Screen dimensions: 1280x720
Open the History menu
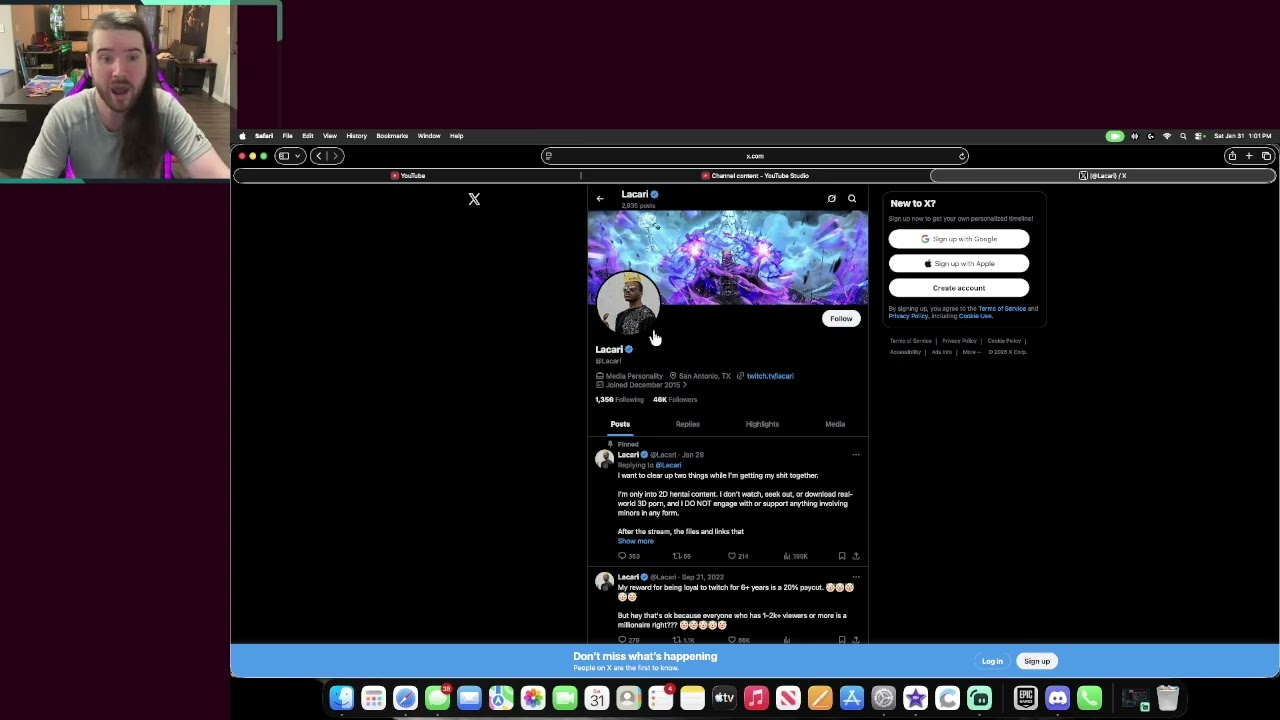click(356, 136)
